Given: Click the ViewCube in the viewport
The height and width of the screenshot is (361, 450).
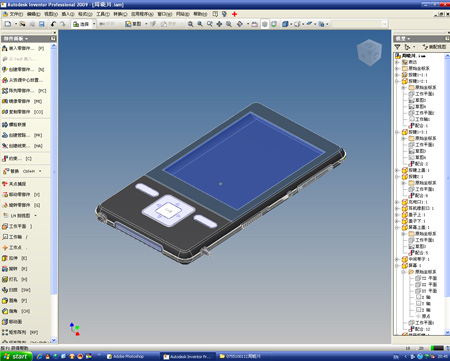Looking at the screenshot, I should [x=369, y=52].
